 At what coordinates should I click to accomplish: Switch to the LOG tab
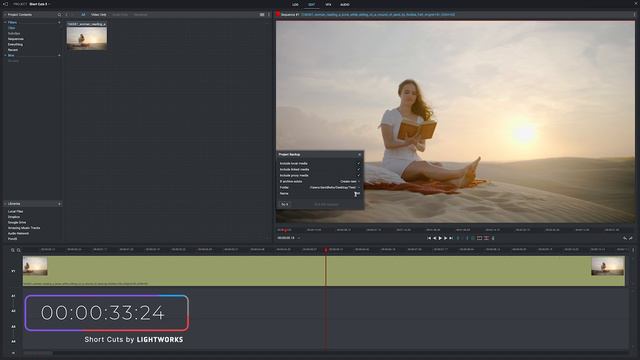(295, 4)
